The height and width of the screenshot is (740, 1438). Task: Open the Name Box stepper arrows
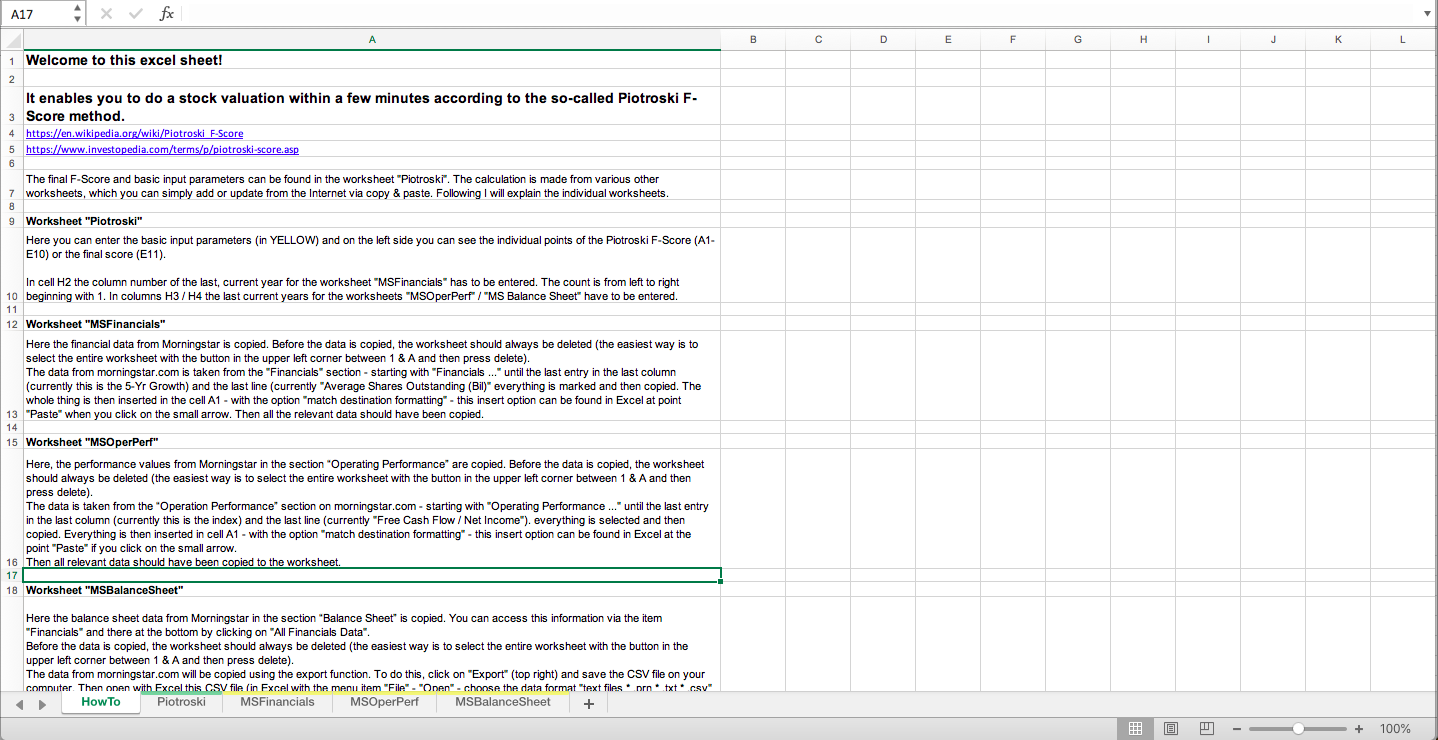(x=79, y=14)
